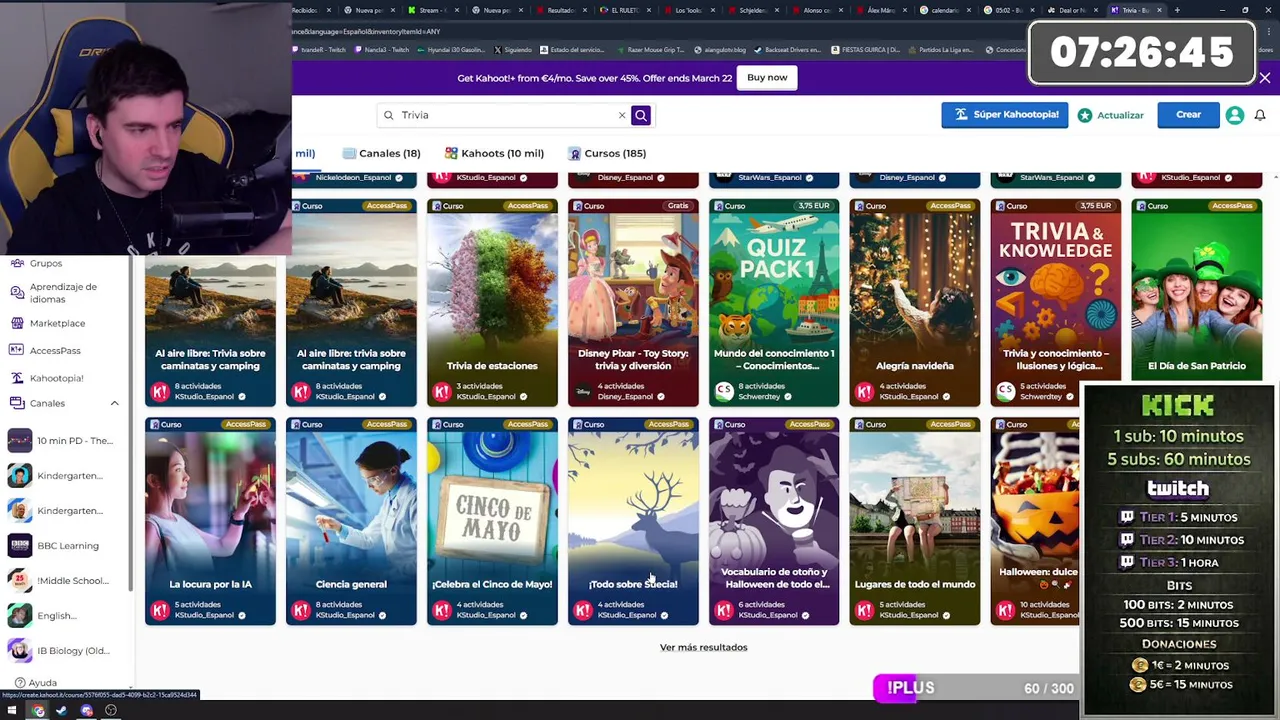Open Trivia de estaciones course card
The height and width of the screenshot is (720, 1280).
pos(492,303)
